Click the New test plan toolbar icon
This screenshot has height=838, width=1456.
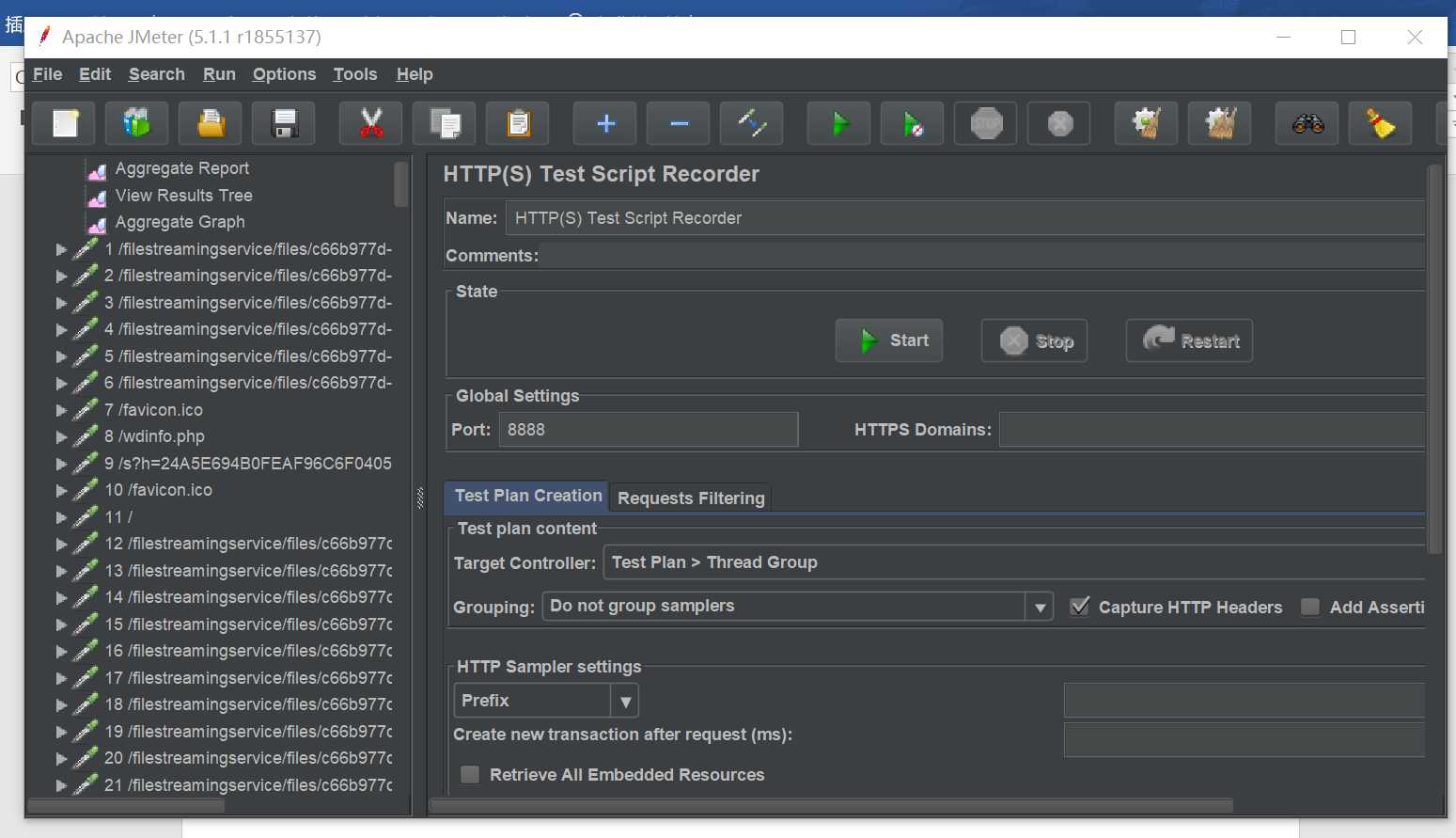click(x=65, y=123)
